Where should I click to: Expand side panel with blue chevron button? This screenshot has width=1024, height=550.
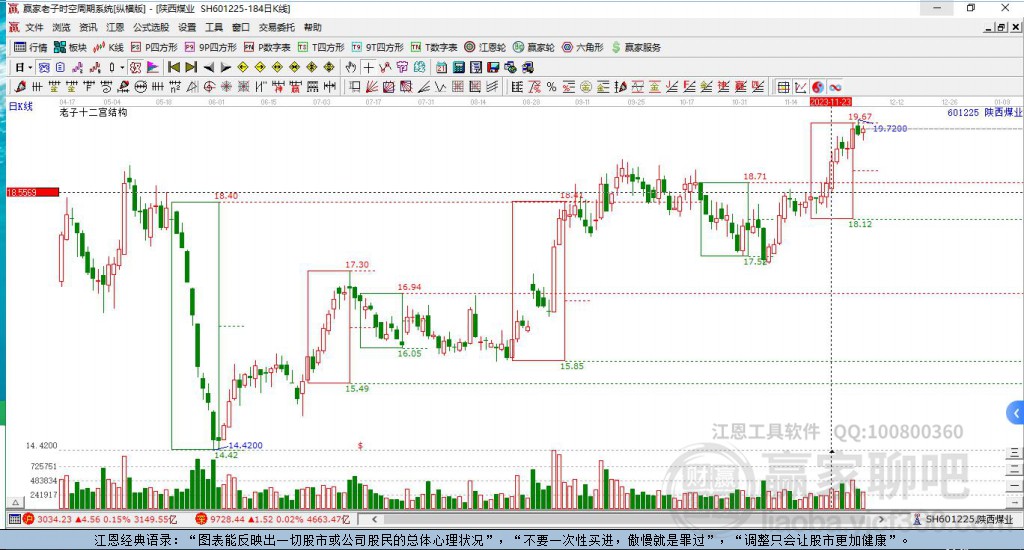(x=1015, y=413)
